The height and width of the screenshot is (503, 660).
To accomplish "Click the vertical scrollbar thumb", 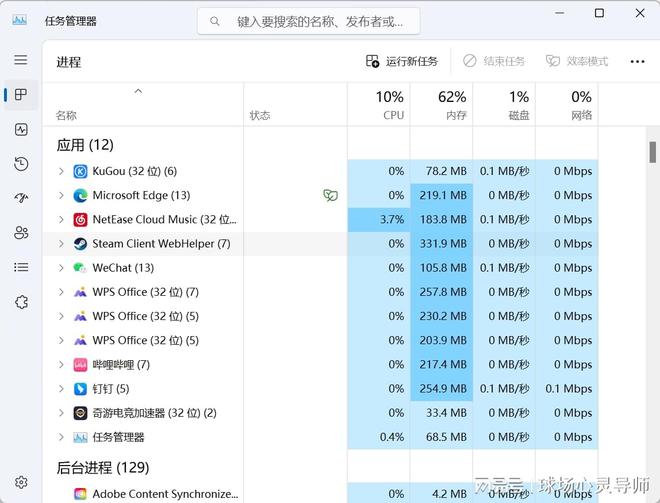I will (x=653, y=152).
